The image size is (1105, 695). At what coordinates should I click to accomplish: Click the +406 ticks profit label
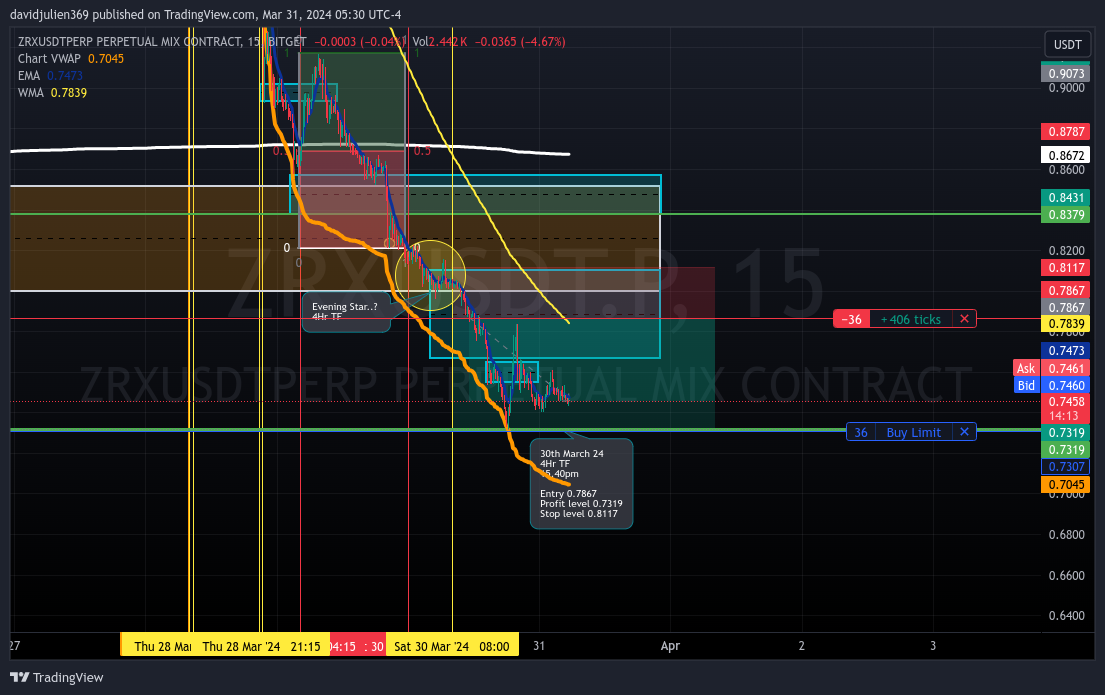pyautogui.click(x=910, y=319)
